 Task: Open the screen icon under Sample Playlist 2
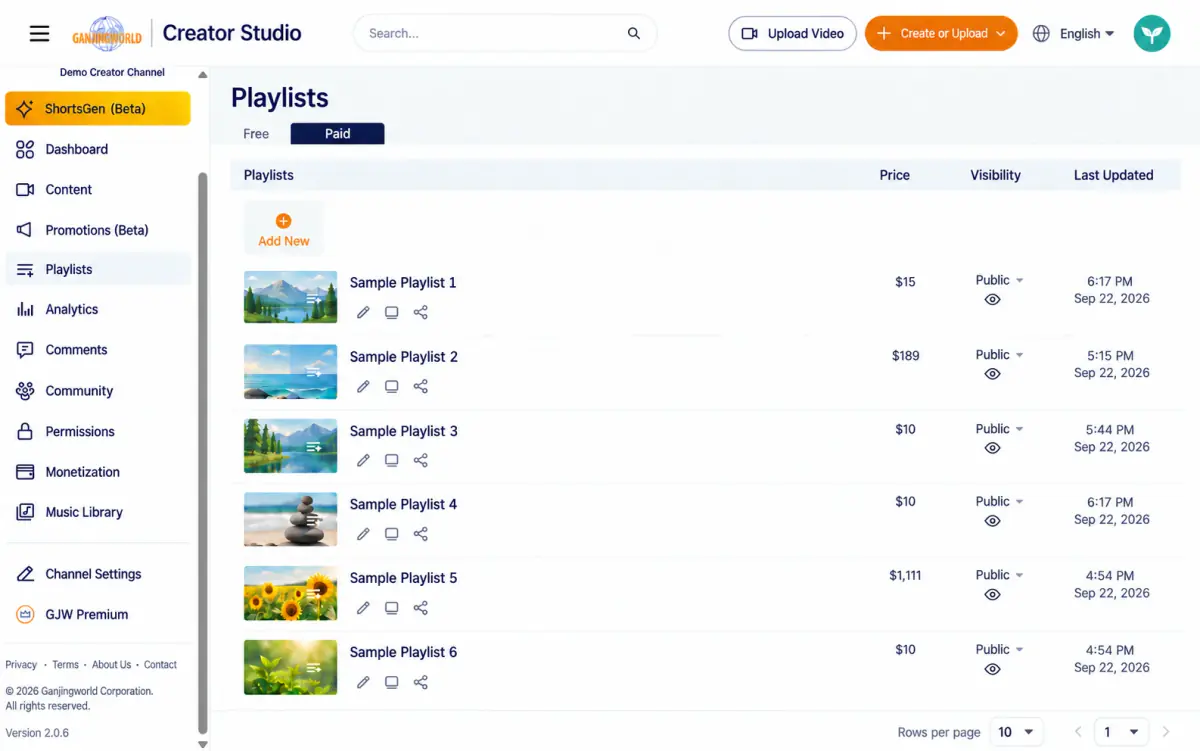tap(392, 386)
